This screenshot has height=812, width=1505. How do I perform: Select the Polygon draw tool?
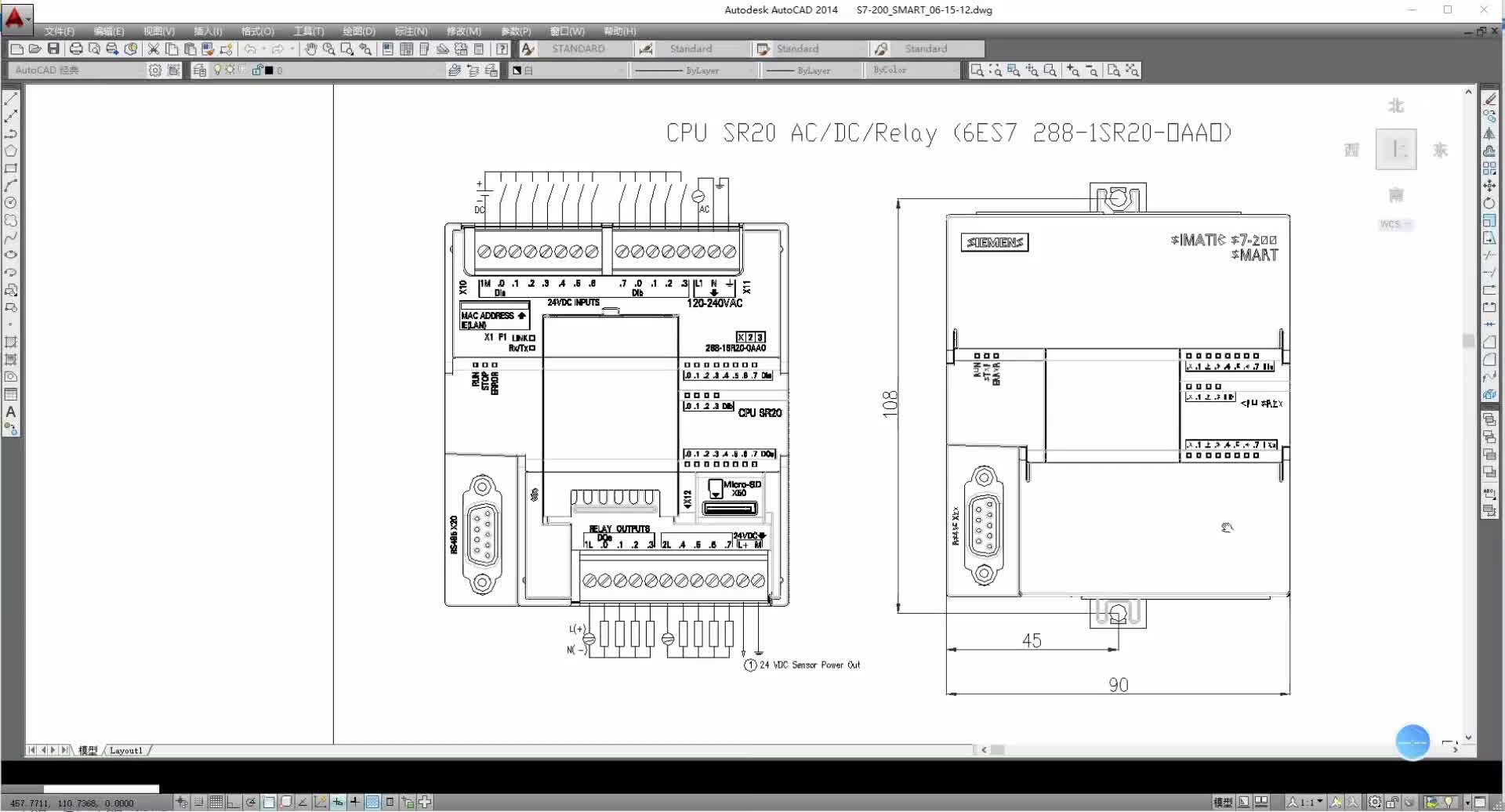[x=11, y=150]
